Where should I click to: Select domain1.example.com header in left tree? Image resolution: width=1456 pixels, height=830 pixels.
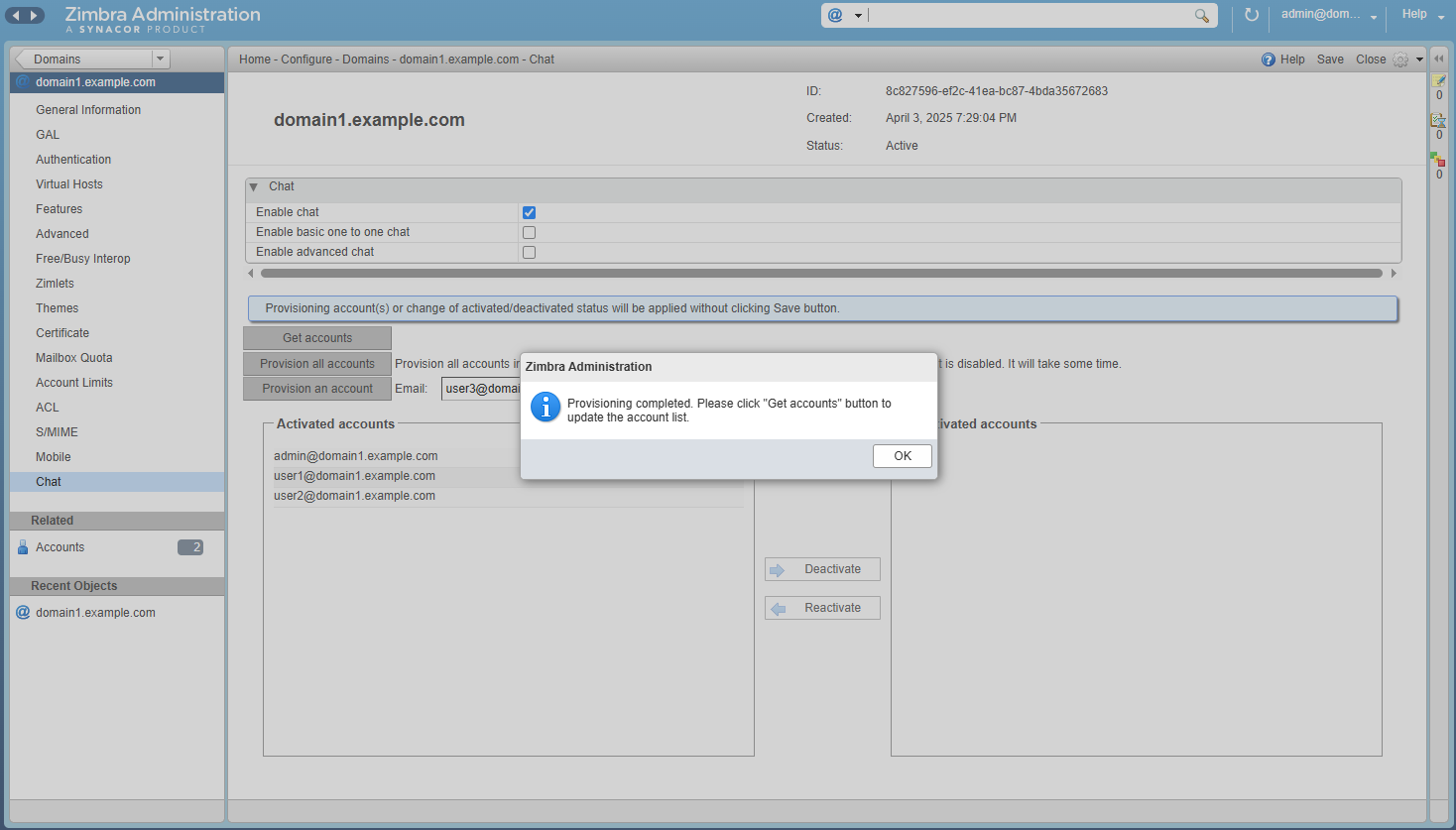tap(117, 82)
